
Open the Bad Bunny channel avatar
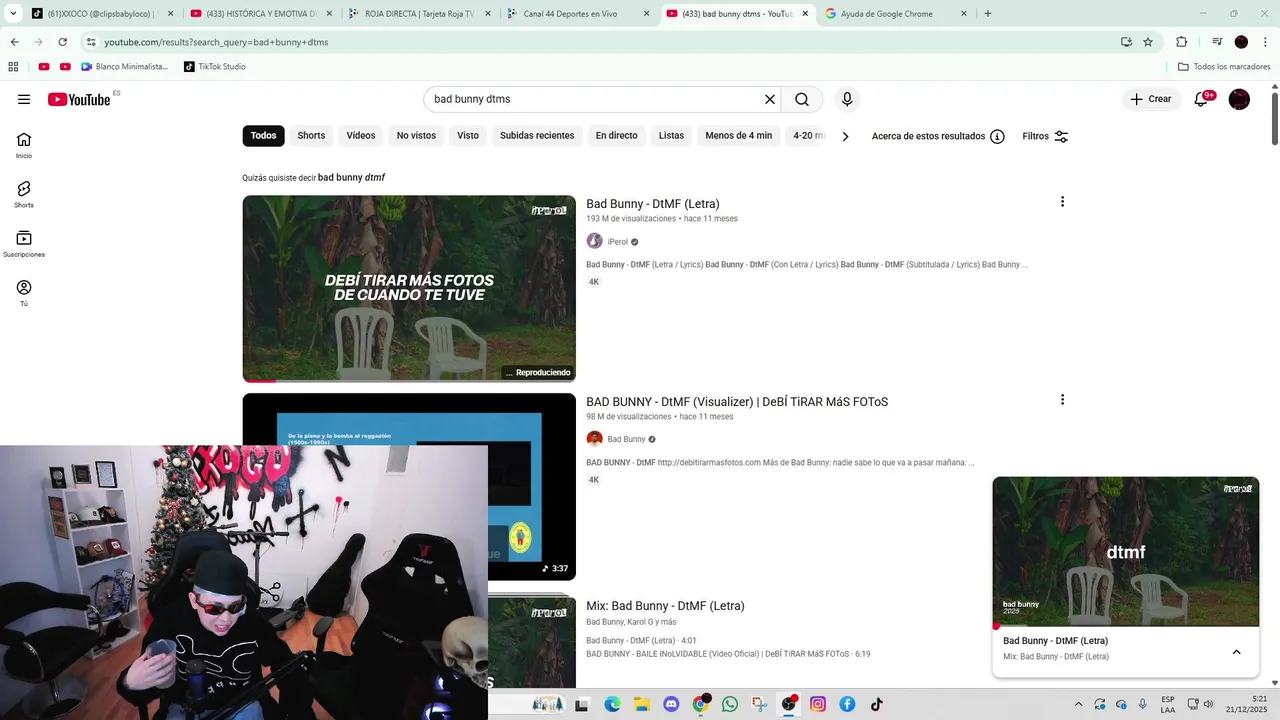pyautogui.click(x=594, y=439)
